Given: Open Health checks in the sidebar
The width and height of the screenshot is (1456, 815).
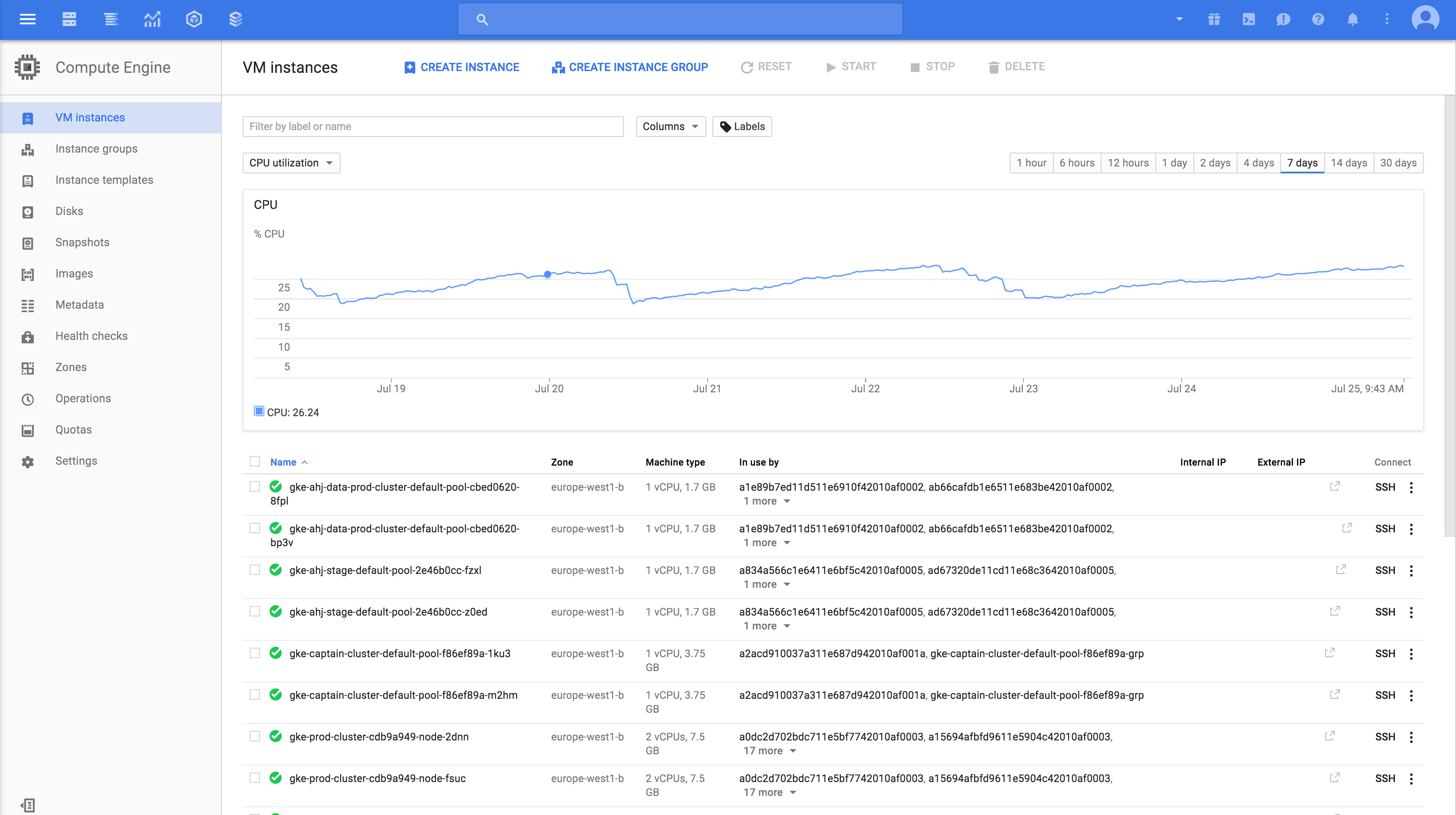Looking at the screenshot, I should 110,336.
